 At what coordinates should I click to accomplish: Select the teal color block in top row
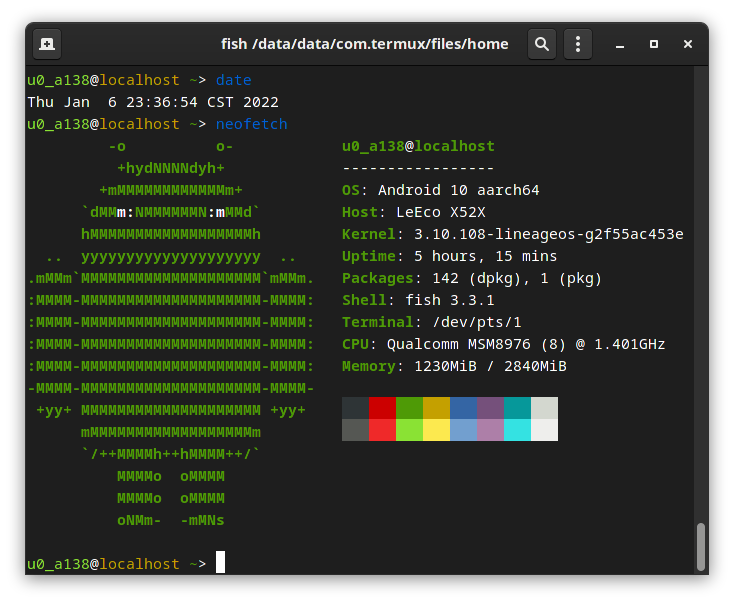click(x=517, y=408)
